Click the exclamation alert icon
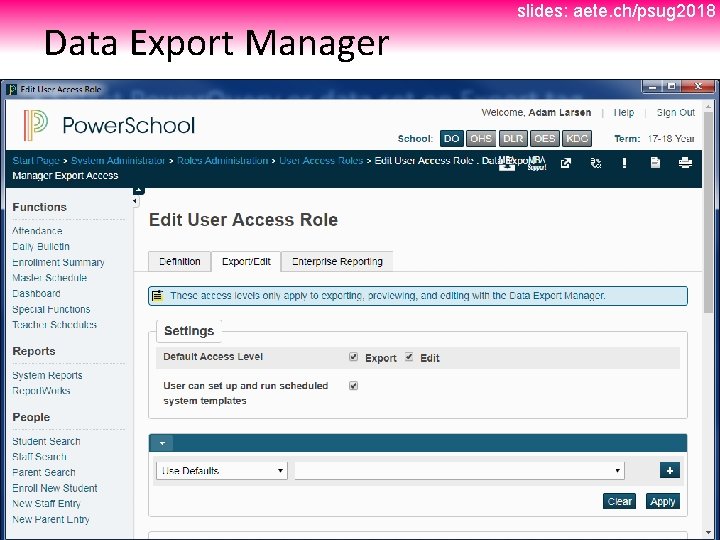 point(624,163)
